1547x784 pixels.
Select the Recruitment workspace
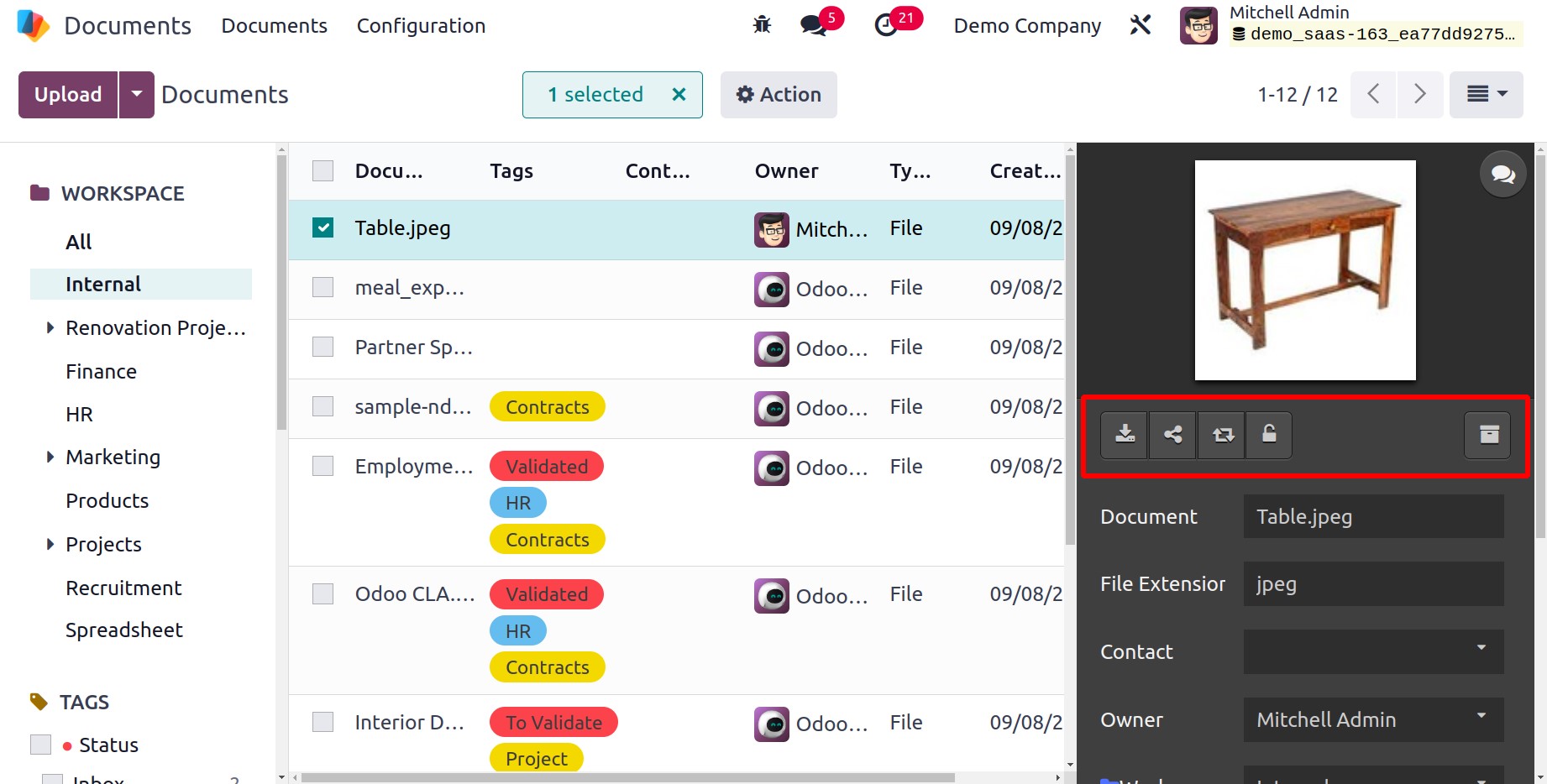[124, 588]
